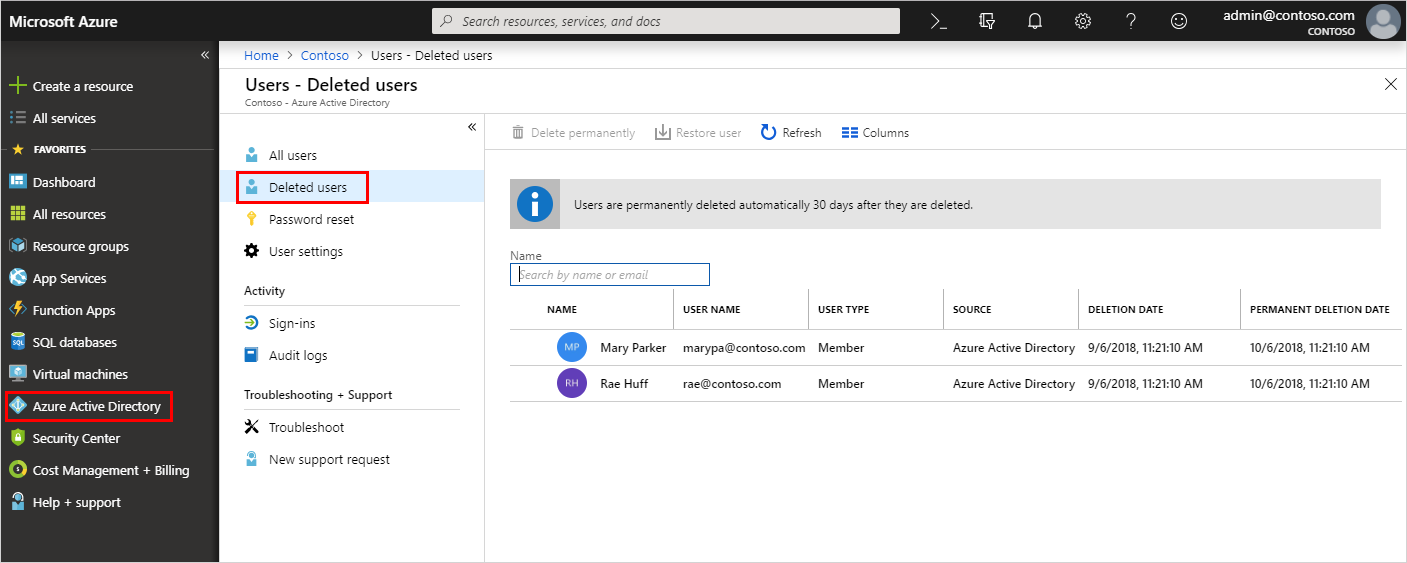Open the portal settings gear
This screenshot has height=563, width=1407.
point(1083,21)
